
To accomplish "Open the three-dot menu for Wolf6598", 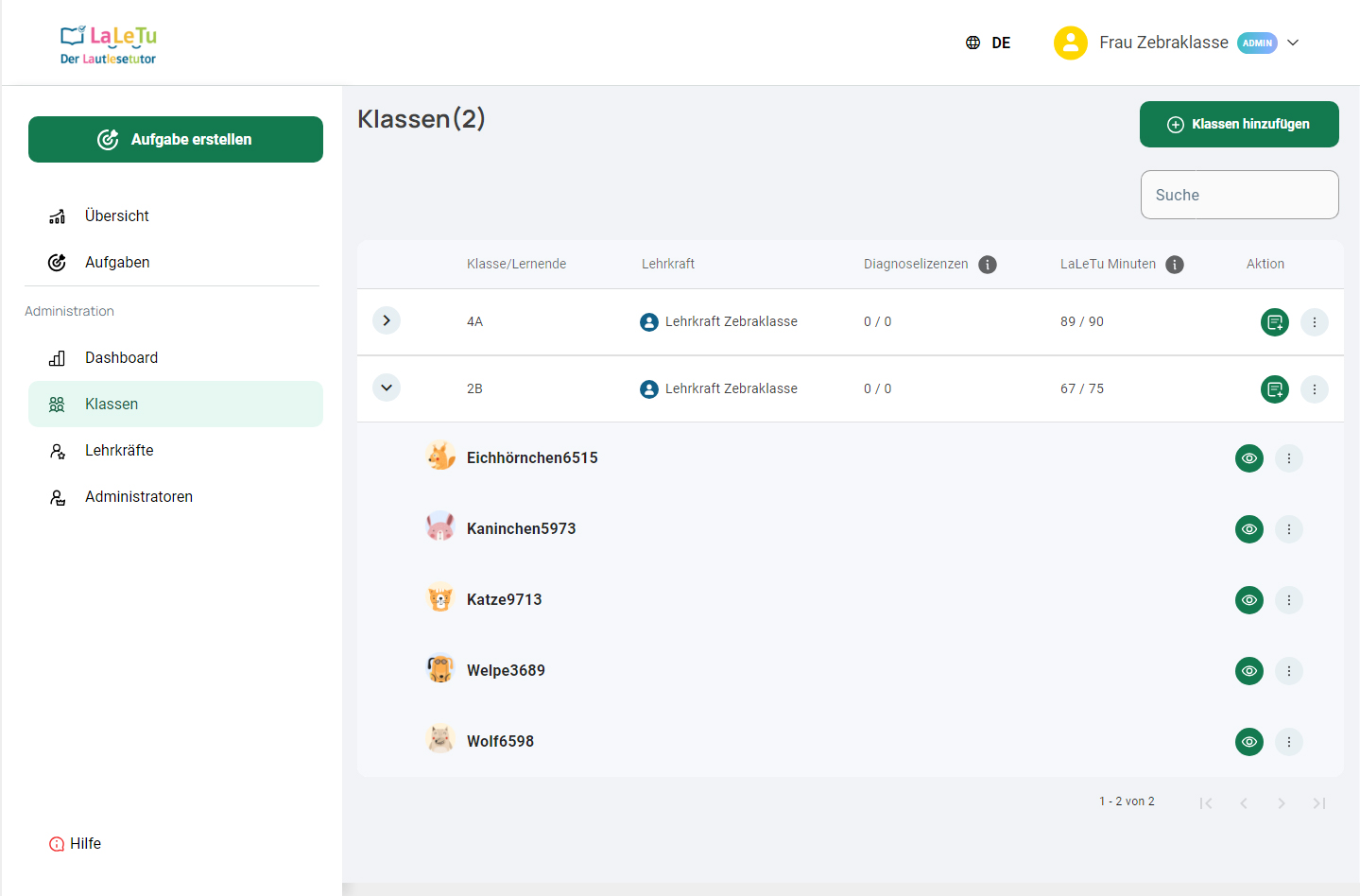I will 1288,742.
